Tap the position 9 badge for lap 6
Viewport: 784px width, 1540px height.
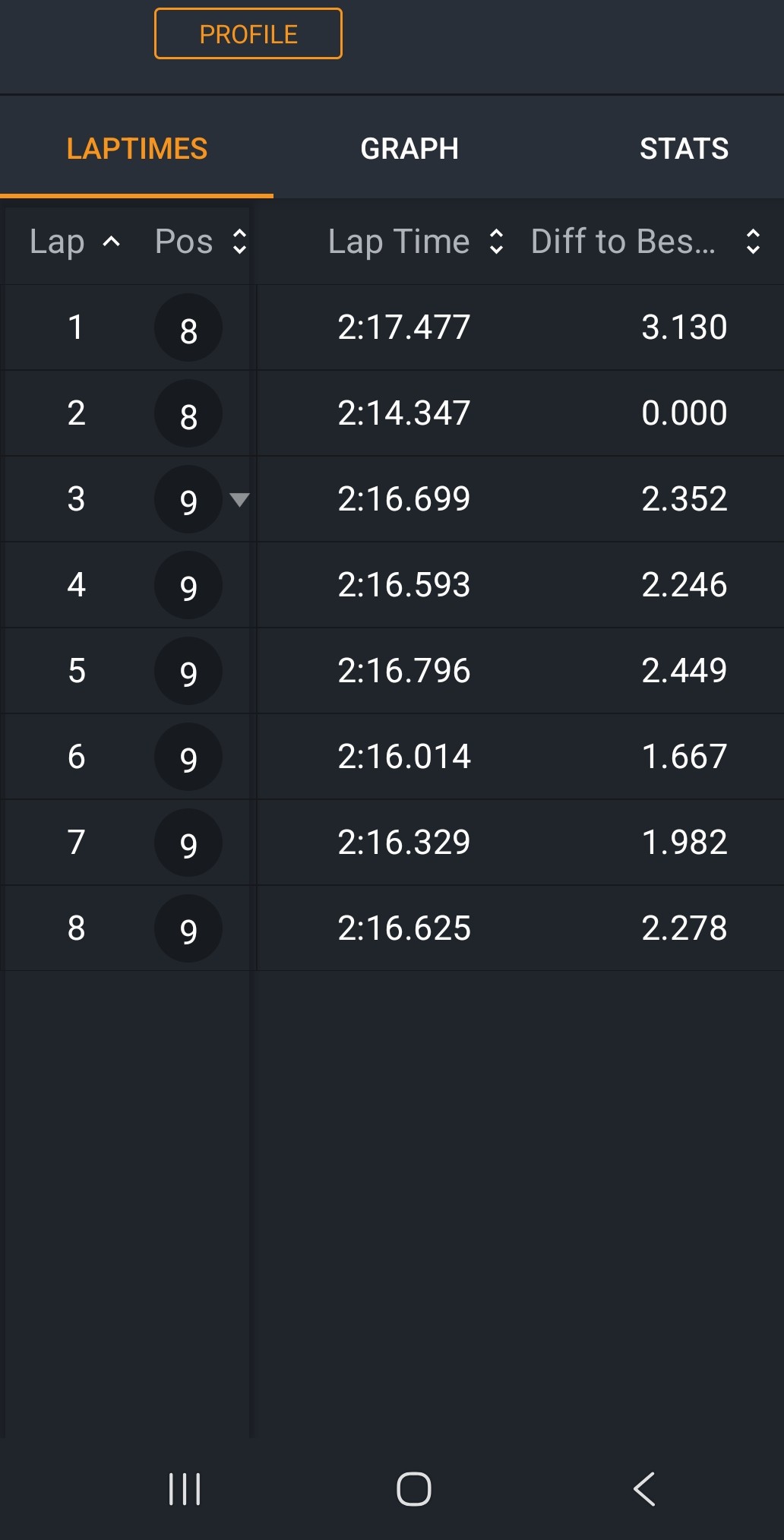click(188, 757)
